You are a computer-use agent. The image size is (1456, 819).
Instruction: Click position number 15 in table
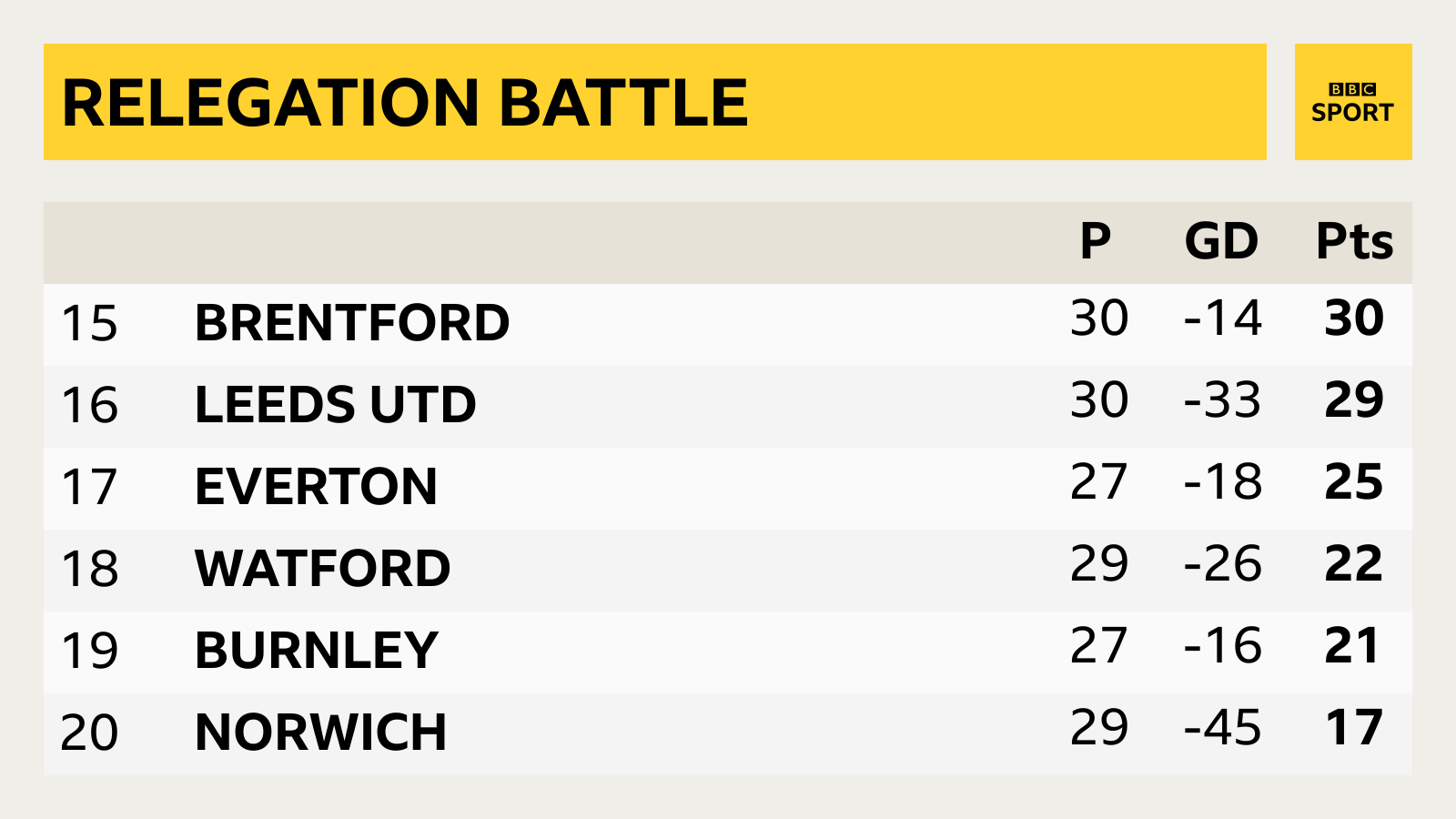tap(89, 324)
